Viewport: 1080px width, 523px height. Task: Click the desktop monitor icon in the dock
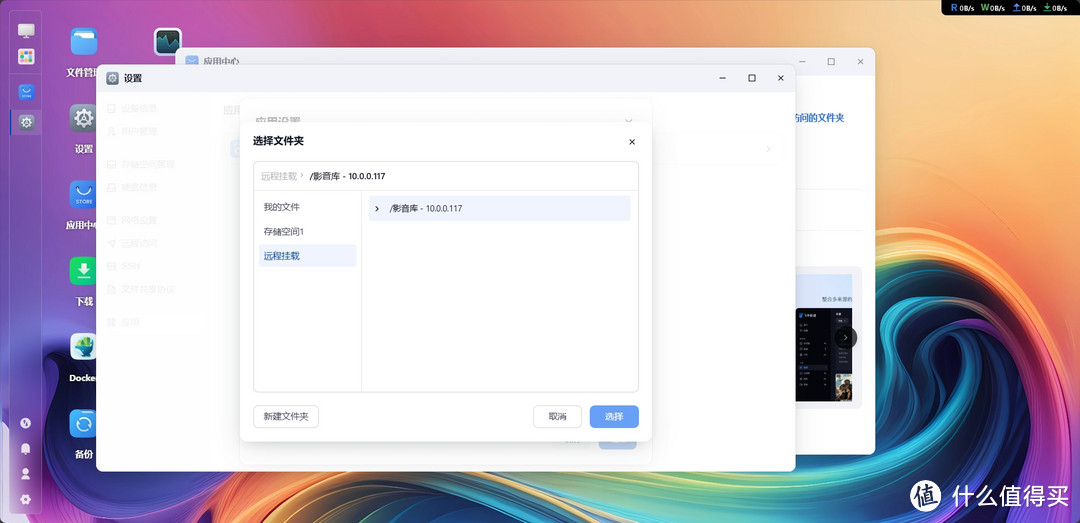26,30
